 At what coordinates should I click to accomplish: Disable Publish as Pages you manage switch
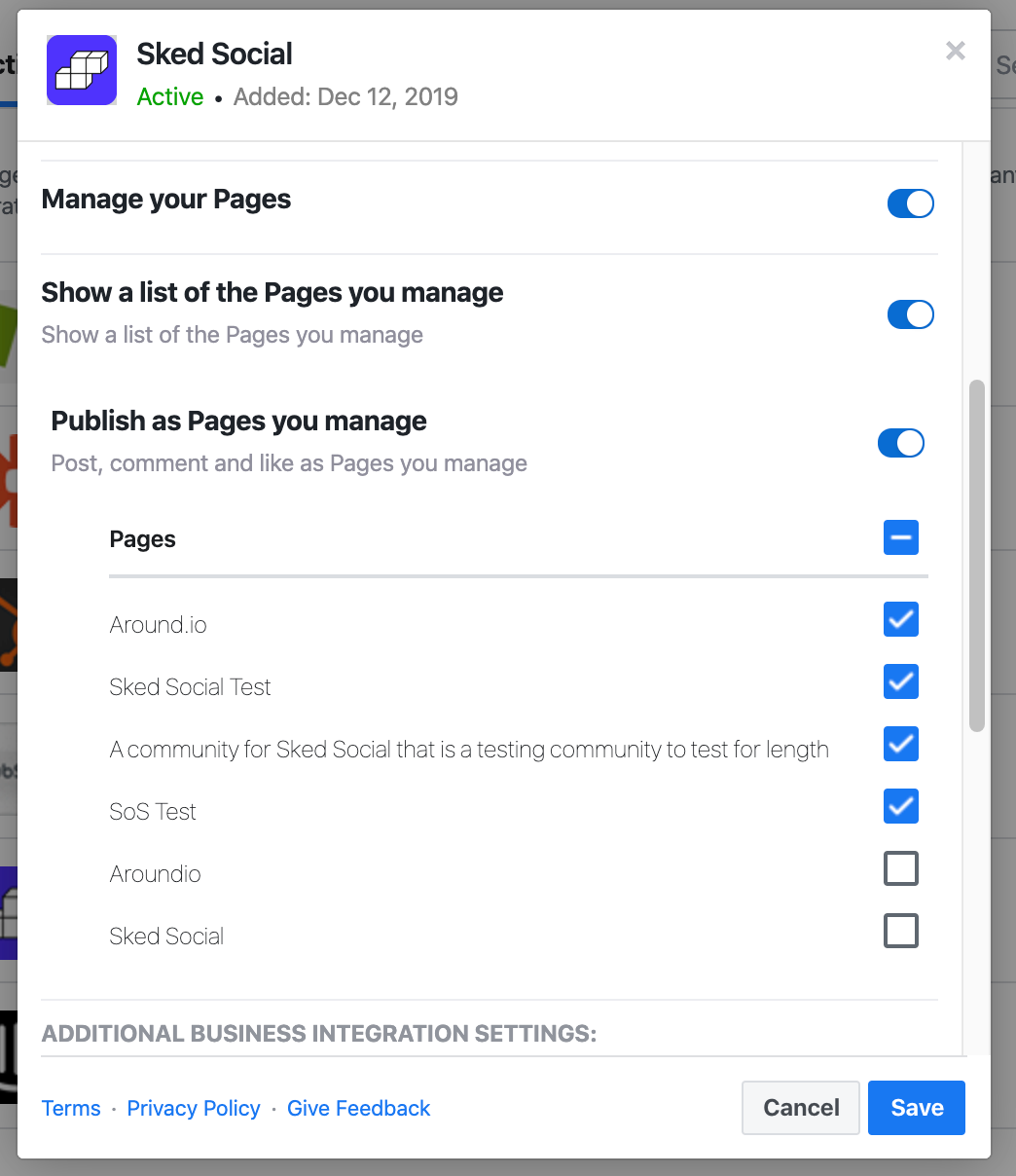[x=900, y=443]
